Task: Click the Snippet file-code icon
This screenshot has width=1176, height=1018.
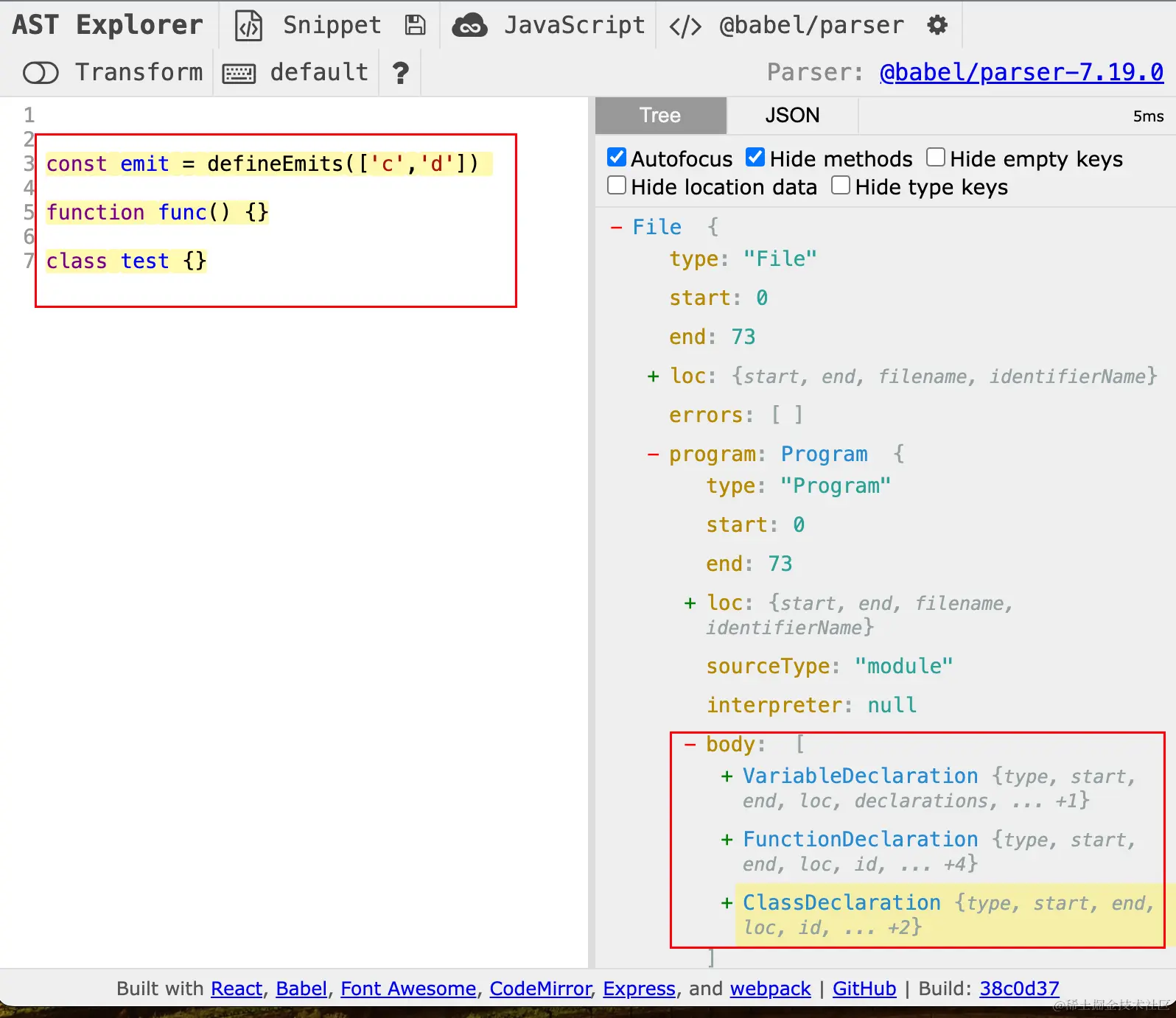Action: point(248,26)
